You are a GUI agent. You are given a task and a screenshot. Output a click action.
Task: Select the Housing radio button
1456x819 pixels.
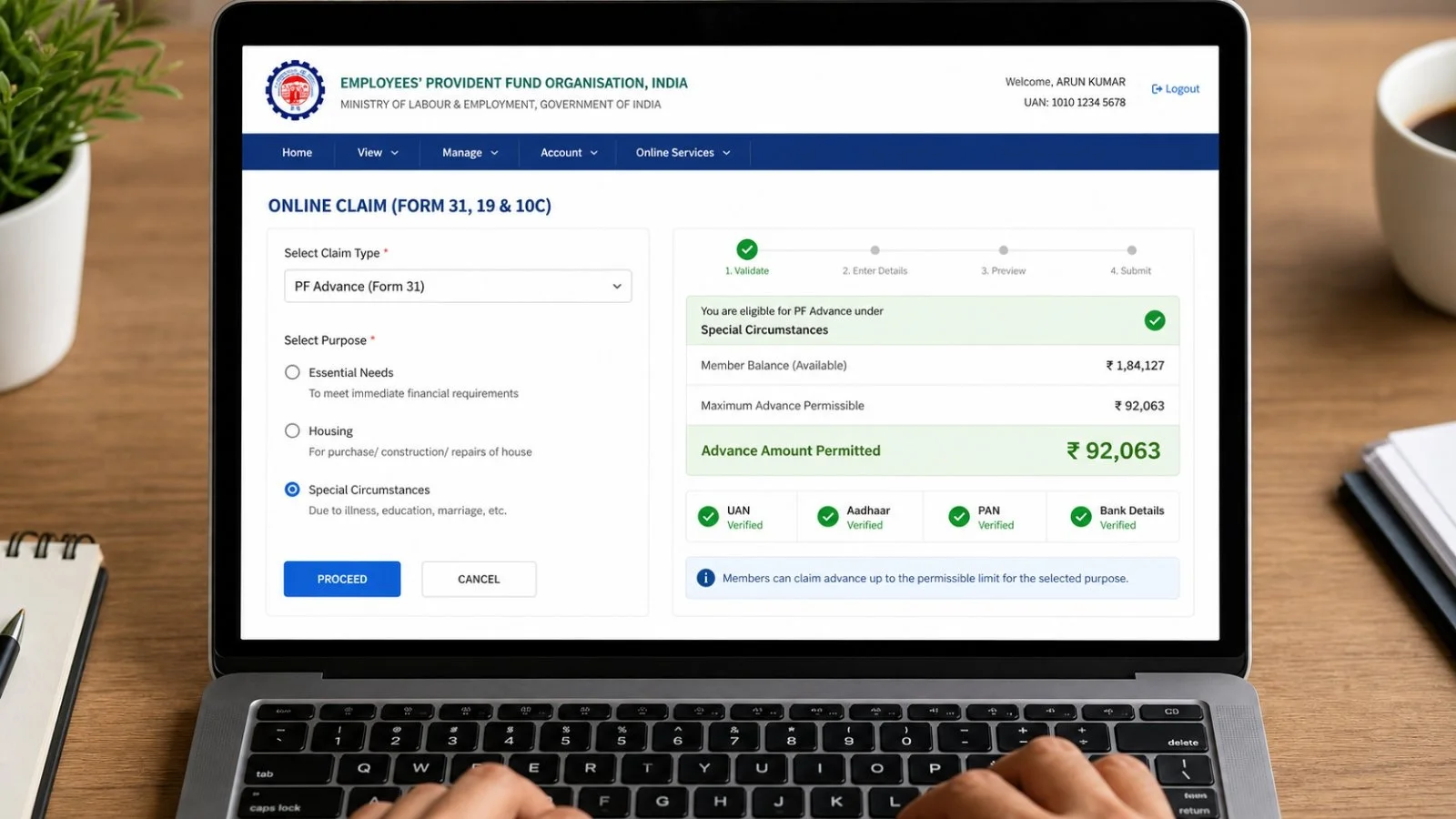pyautogui.click(x=292, y=430)
